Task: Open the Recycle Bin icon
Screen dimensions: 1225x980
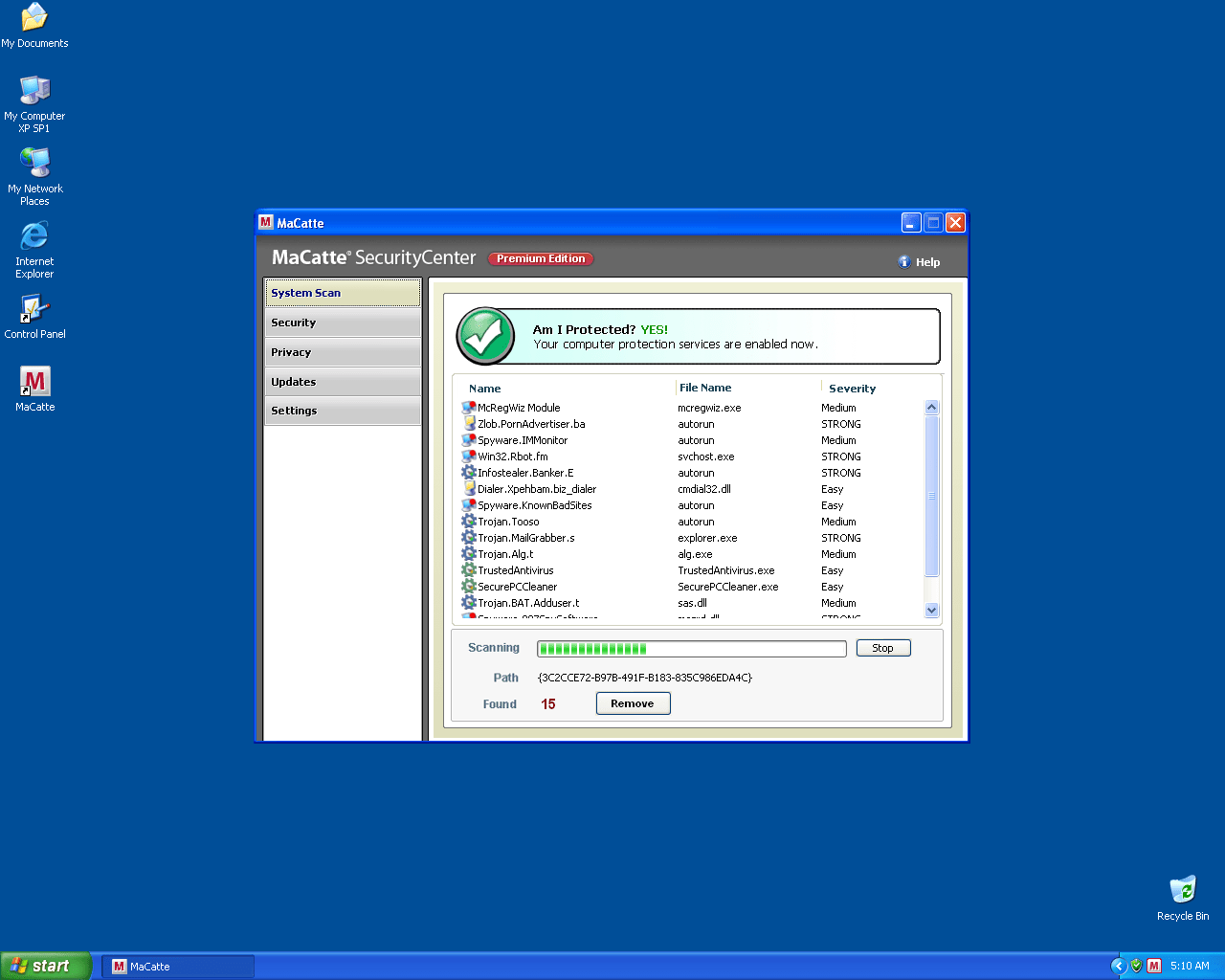Action: point(1183,890)
